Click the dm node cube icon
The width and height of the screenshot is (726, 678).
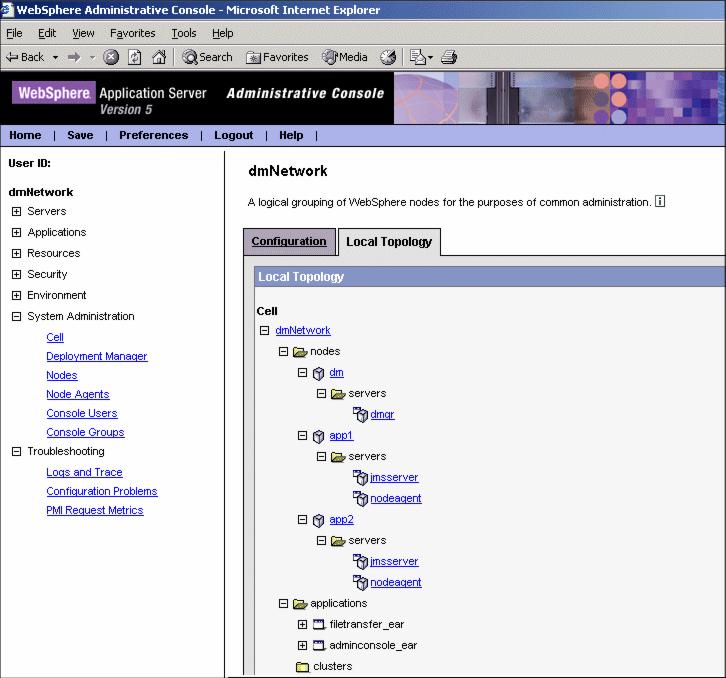click(318, 373)
